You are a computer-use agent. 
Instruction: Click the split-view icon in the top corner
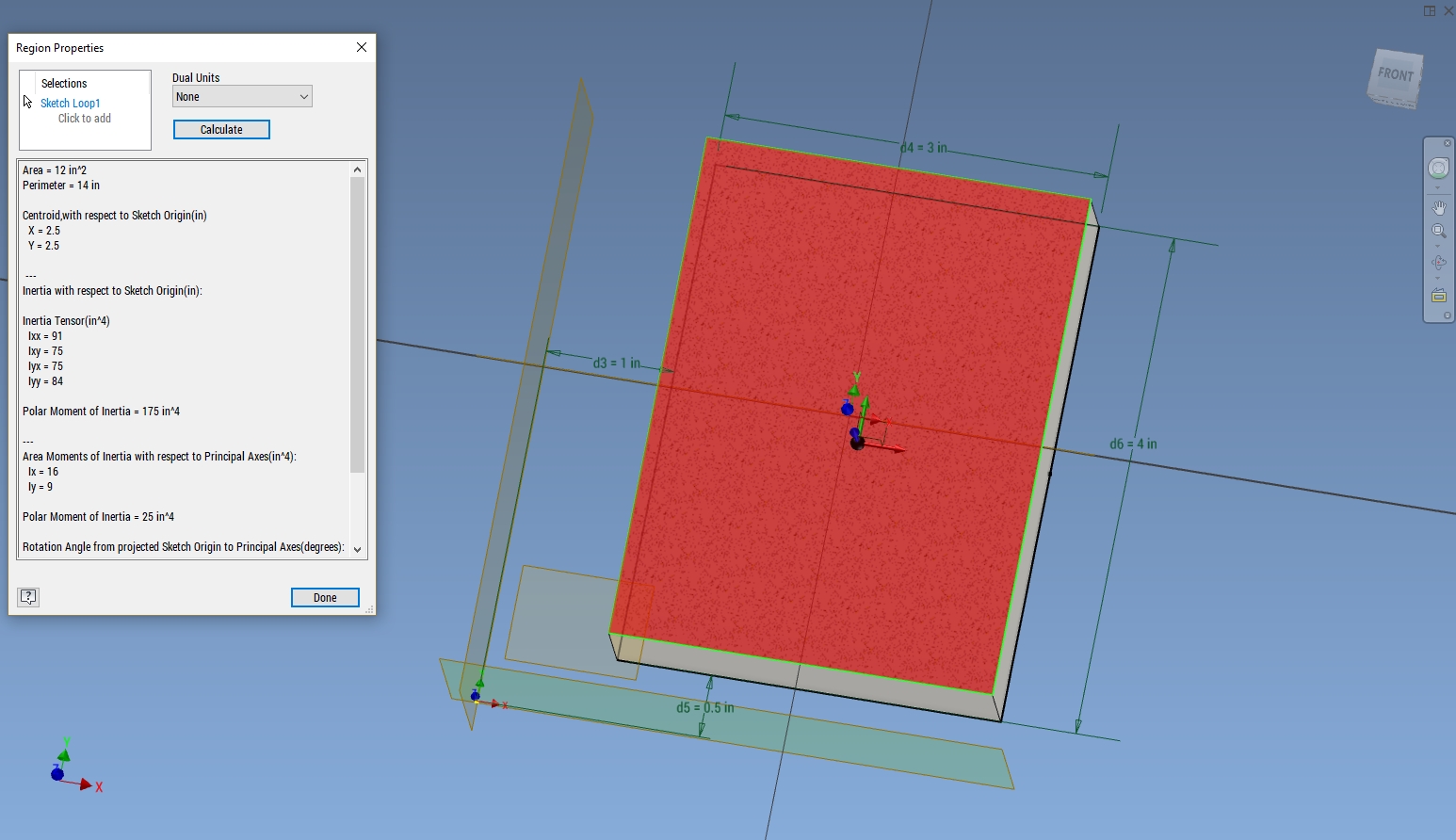pyautogui.click(x=1428, y=10)
